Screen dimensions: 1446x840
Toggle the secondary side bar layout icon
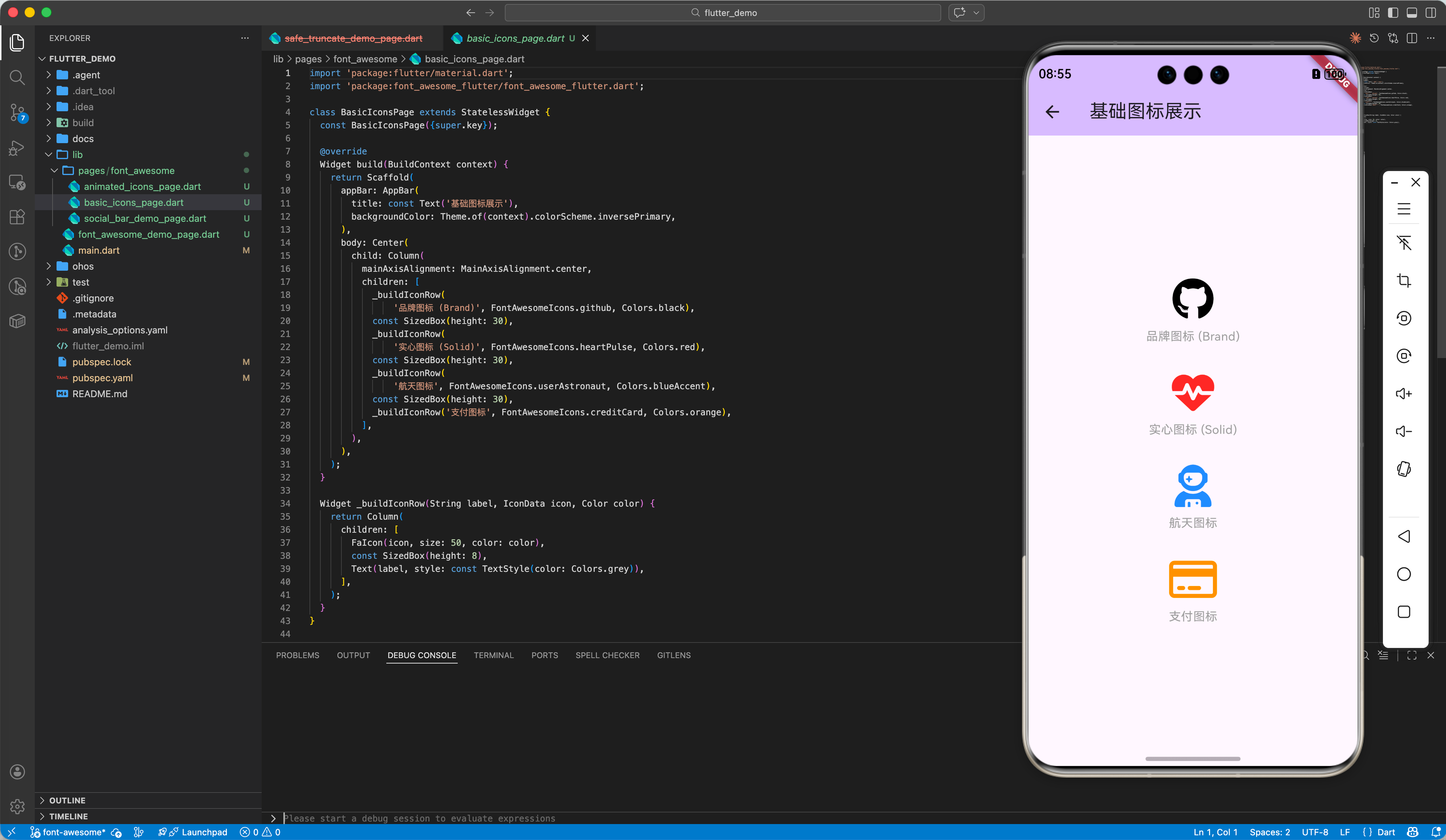click(1431, 13)
